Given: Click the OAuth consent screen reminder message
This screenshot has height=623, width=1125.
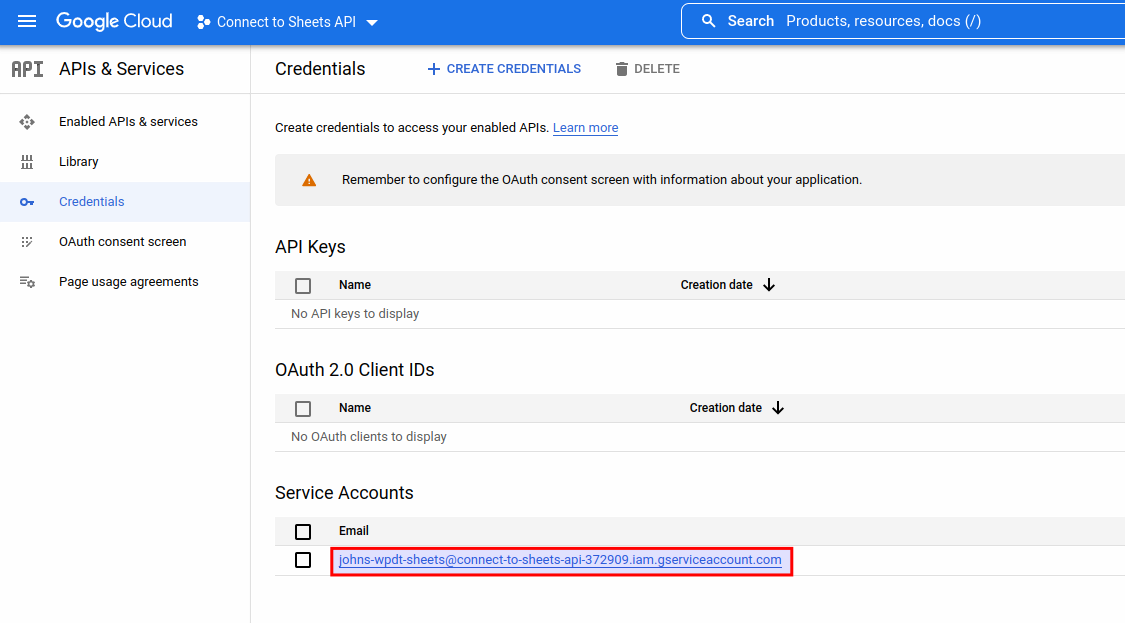Looking at the screenshot, I should (x=602, y=179).
